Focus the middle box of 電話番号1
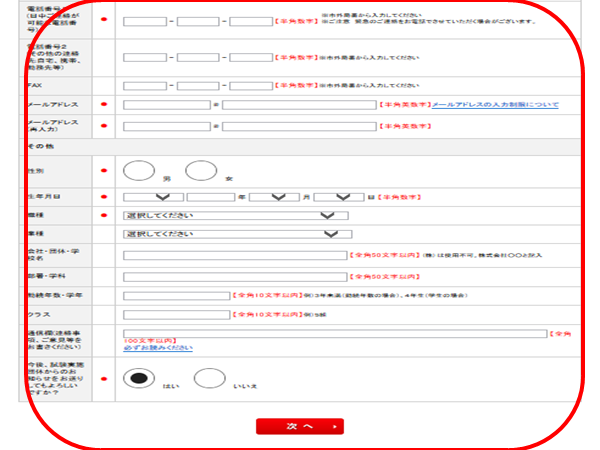 [x=198, y=21]
